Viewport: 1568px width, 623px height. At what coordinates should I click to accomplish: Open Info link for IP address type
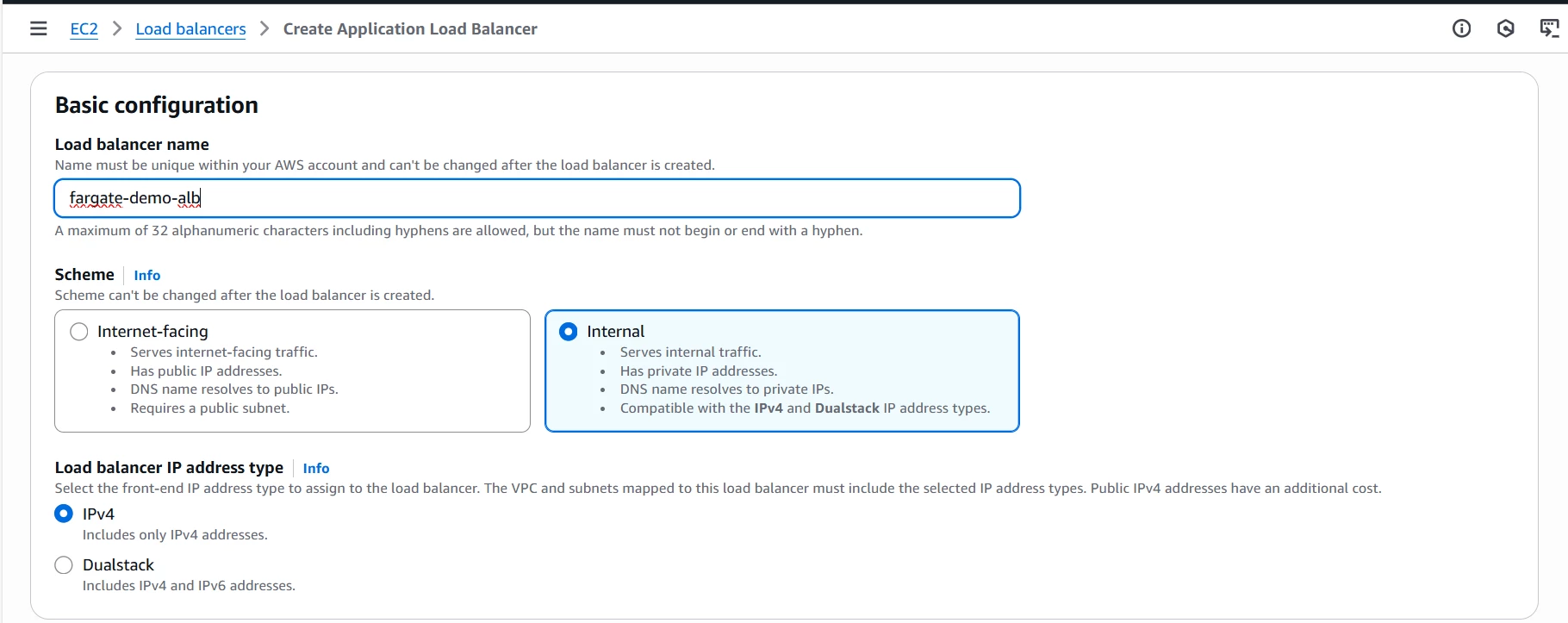pos(316,468)
